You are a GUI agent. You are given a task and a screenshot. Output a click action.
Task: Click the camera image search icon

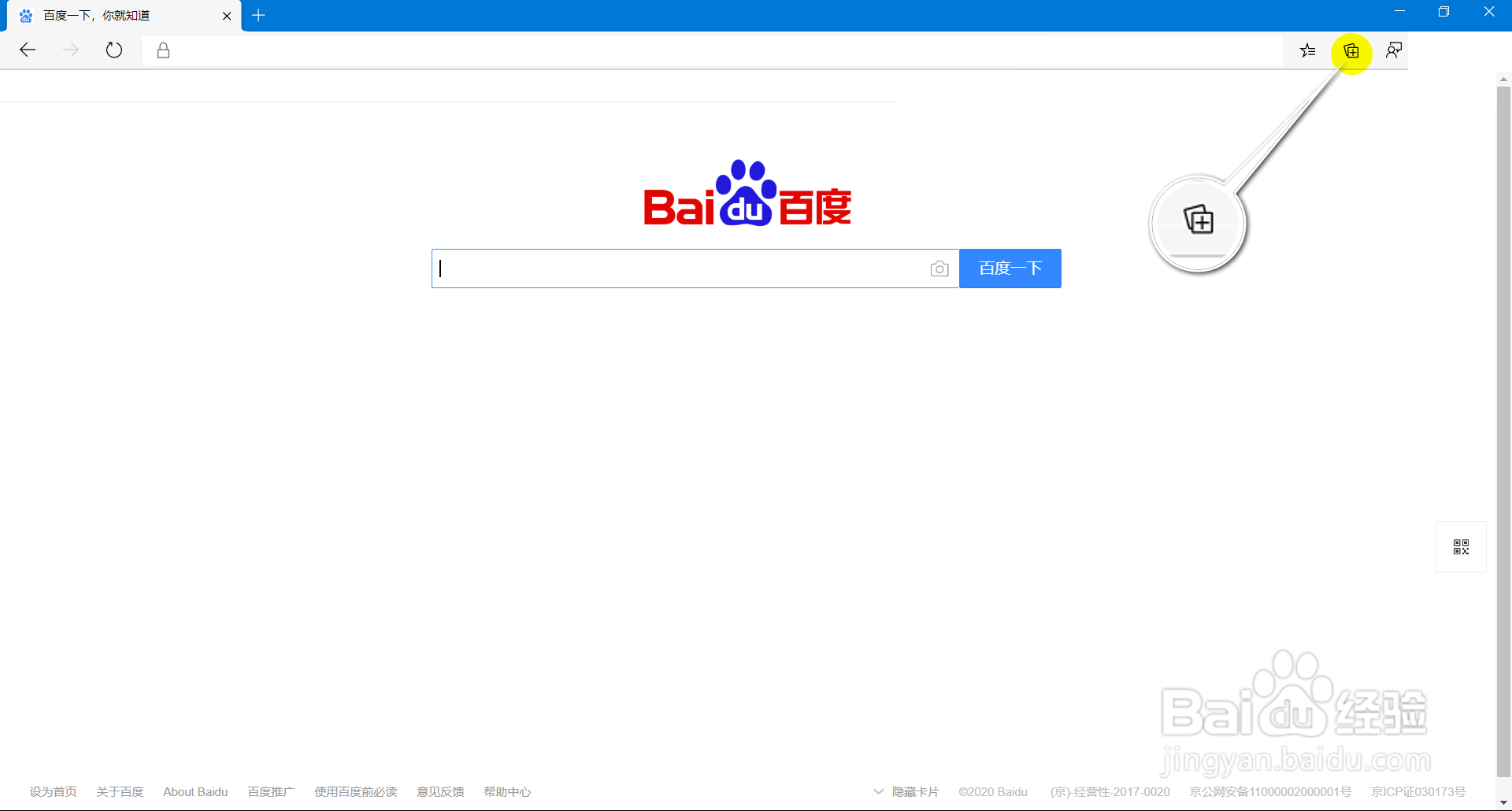(939, 268)
